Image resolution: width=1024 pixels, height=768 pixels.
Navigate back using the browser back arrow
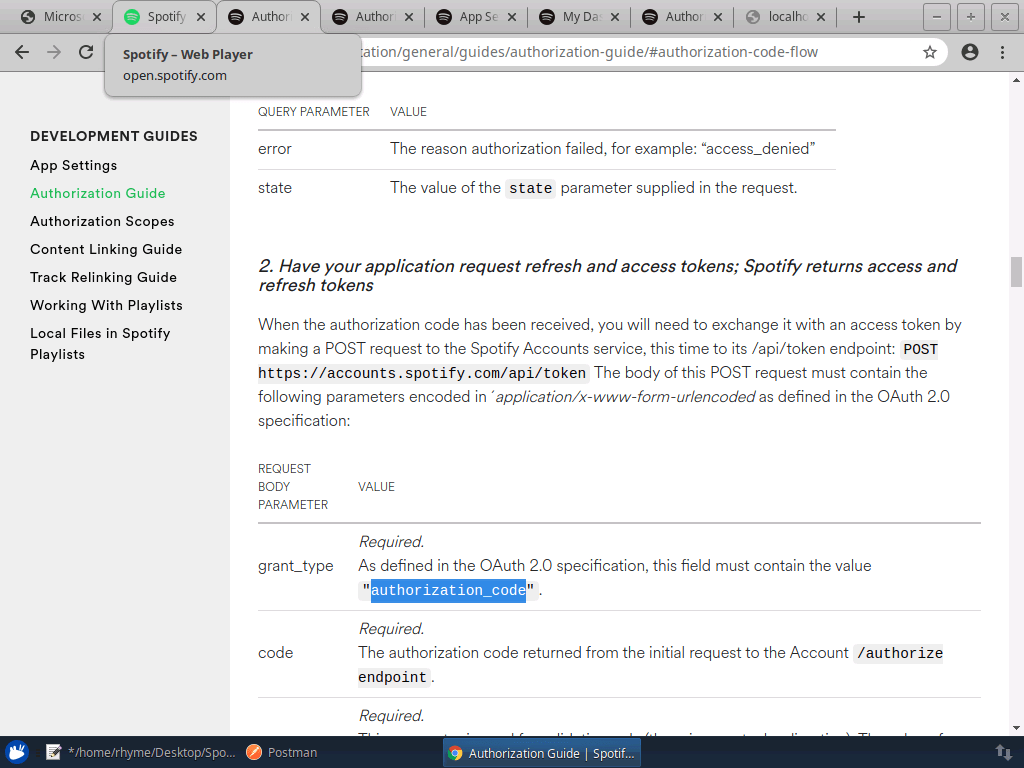(x=22, y=52)
